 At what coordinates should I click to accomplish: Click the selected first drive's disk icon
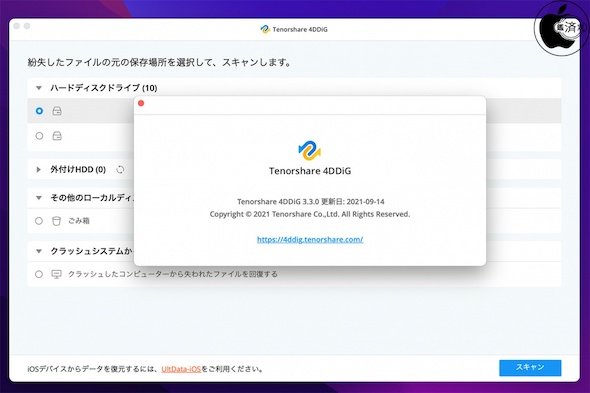(x=57, y=111)
